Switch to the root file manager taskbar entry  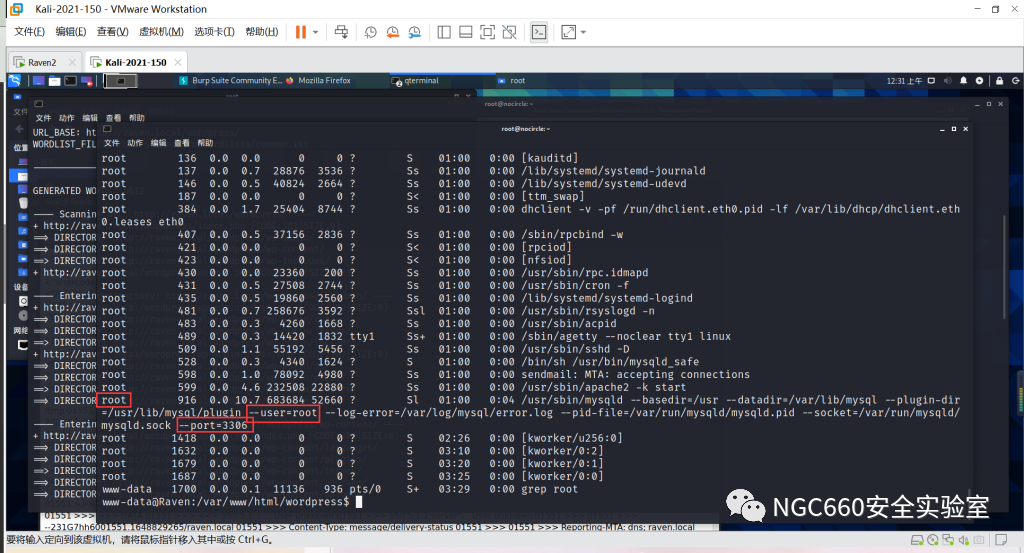coord(511,81)
